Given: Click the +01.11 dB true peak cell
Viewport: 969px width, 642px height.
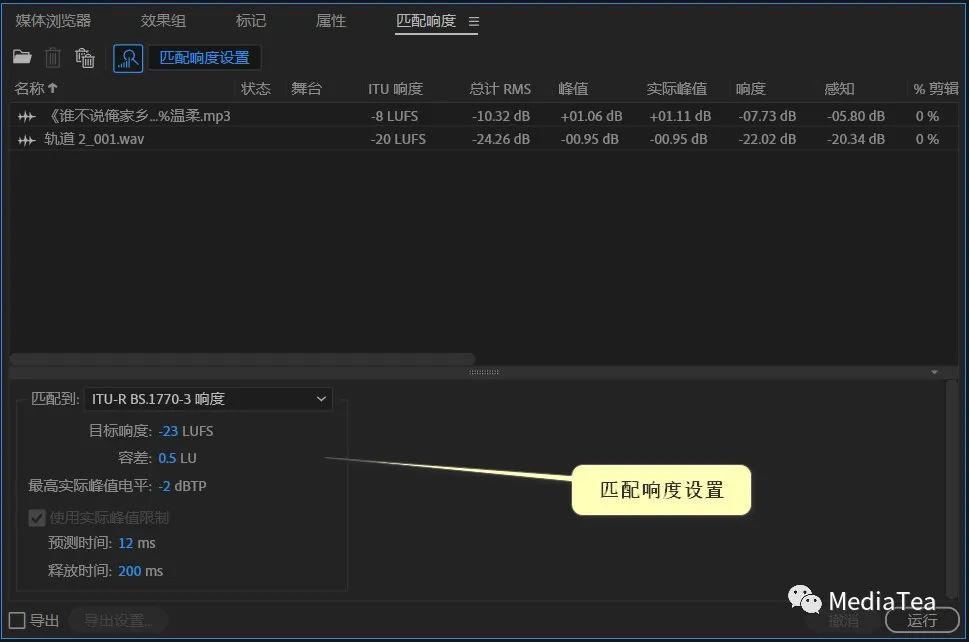Looking at the screenshot, I should [x=680, y=116].
